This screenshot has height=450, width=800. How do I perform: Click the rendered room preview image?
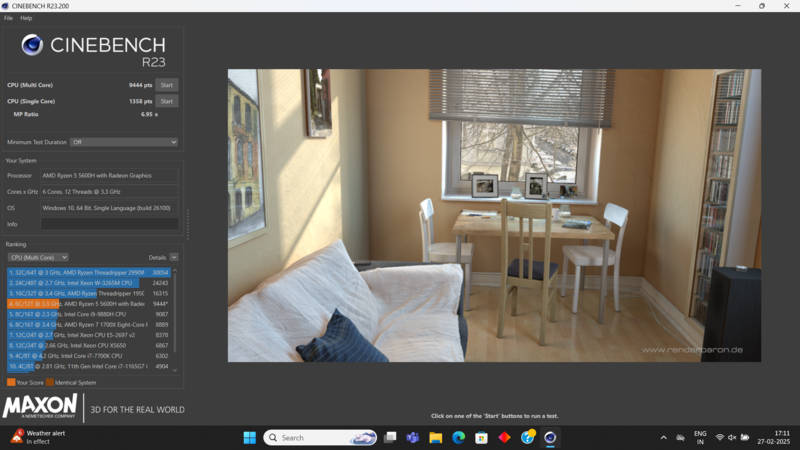(494, 215)
